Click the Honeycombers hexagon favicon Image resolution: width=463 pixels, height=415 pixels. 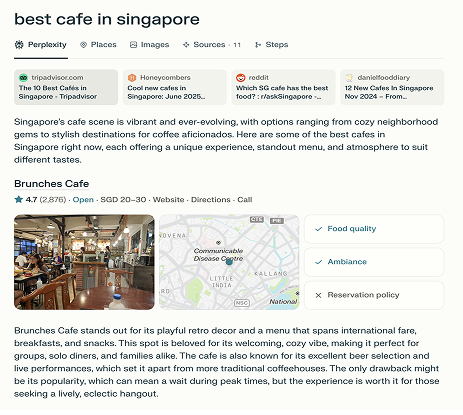[x=132, y=78]
